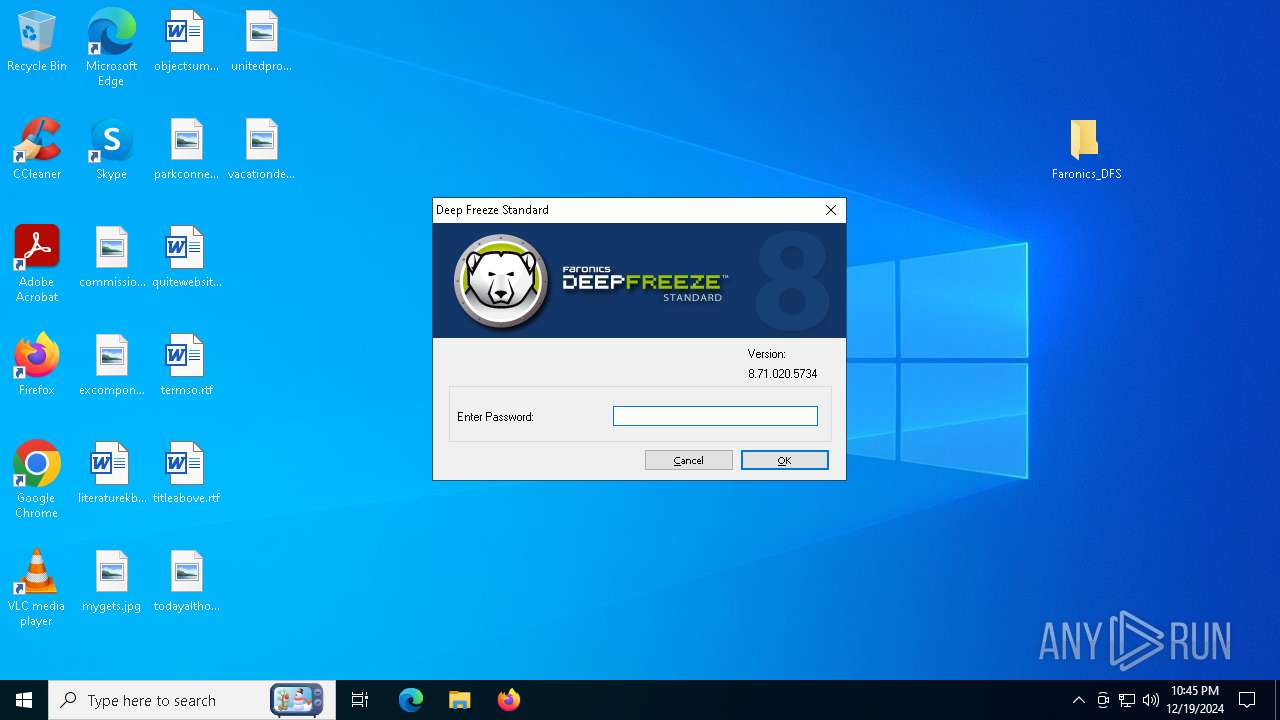The width and height of the screenshot is (1280, 720).
Task: Click the Deep Freeze Standard title bar
Action: (x=624, y=210)
